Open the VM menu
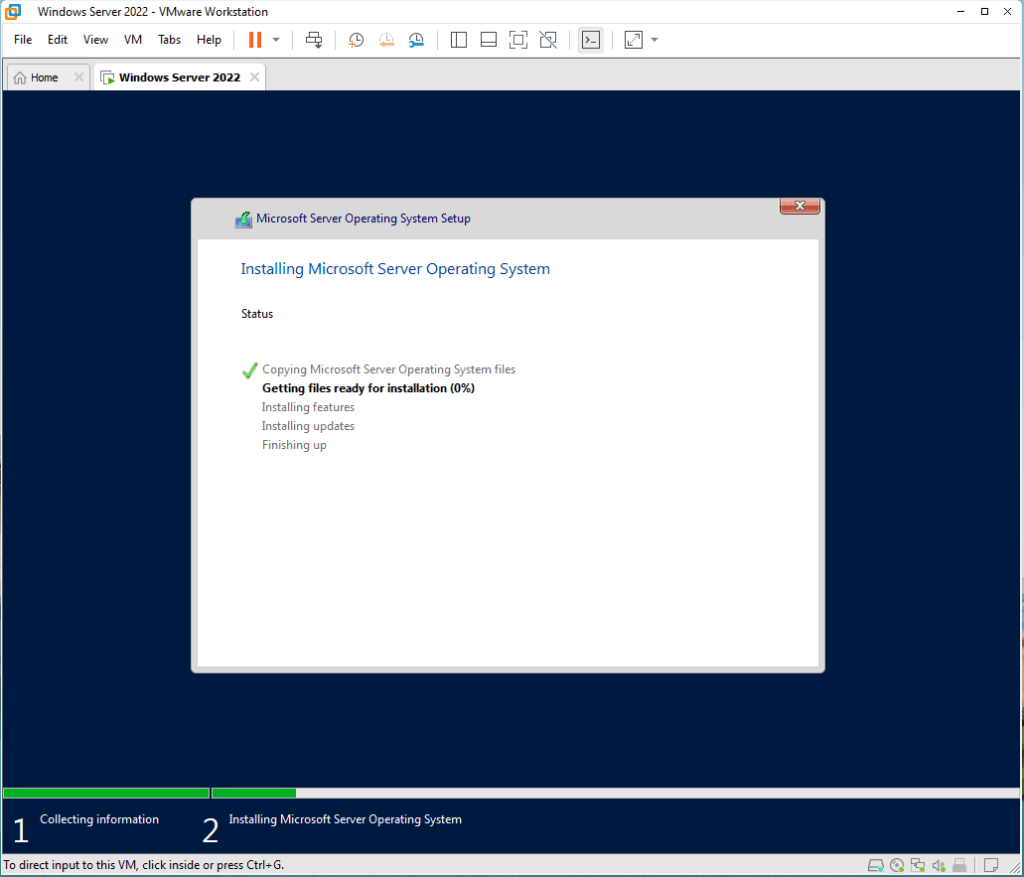 click(133, 40)
